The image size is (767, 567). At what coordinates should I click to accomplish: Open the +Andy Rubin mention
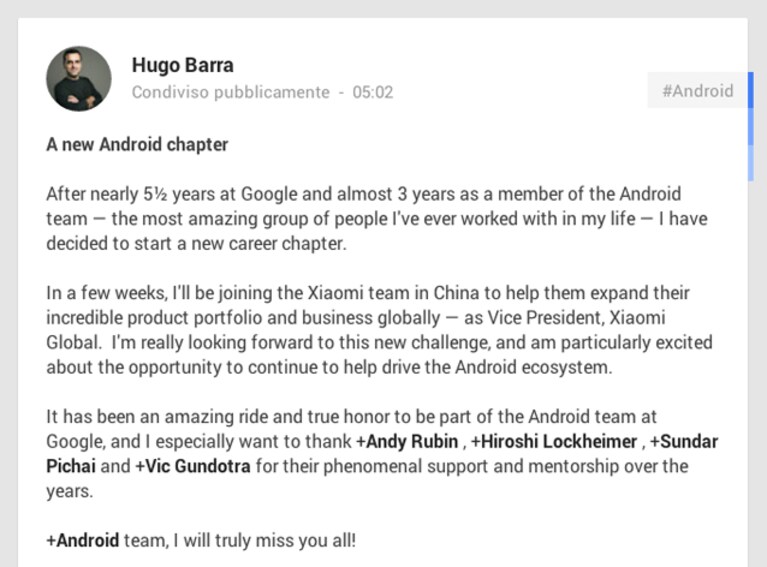click(x=407, y=441)
